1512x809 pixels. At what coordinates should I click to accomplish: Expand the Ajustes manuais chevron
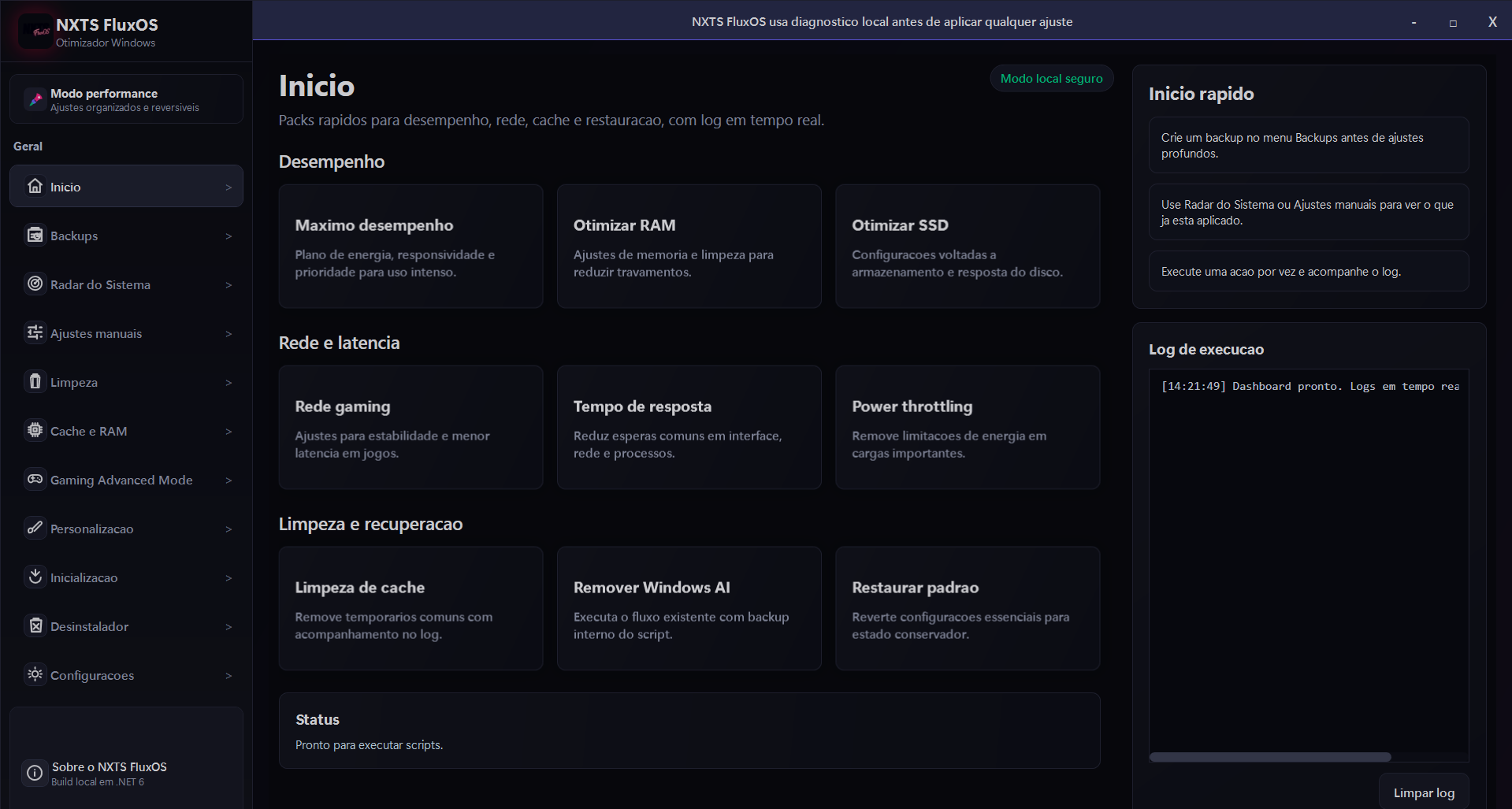tap(228, 334)
